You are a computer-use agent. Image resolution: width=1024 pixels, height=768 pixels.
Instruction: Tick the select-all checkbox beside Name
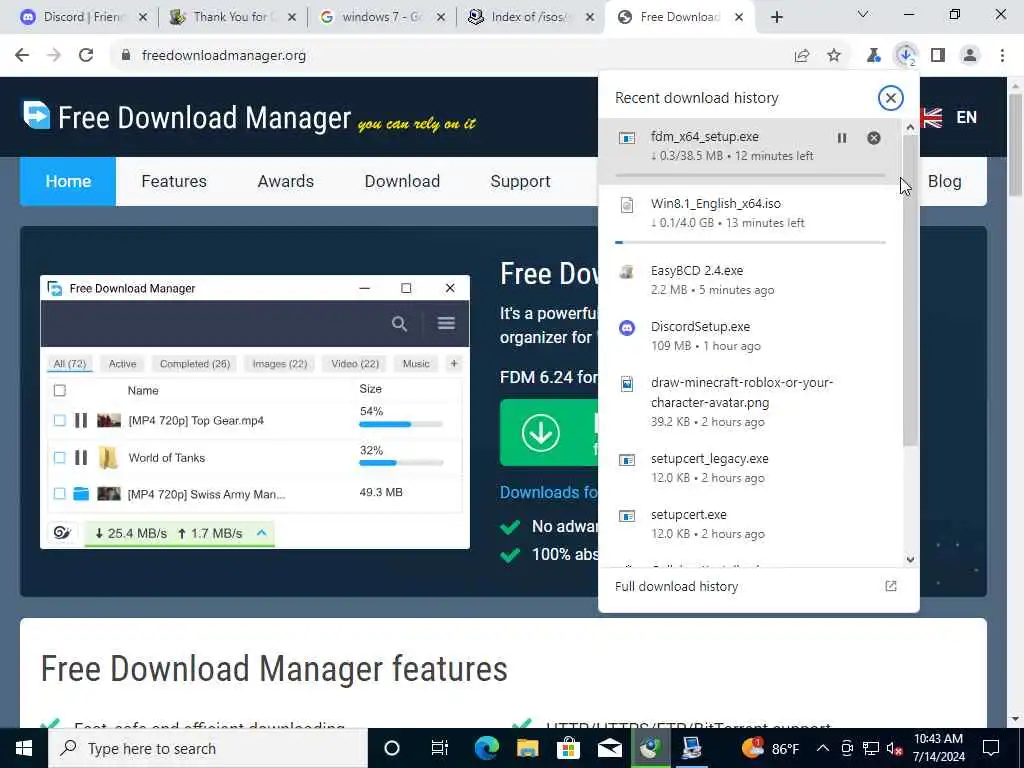click(x=59, y=391)
